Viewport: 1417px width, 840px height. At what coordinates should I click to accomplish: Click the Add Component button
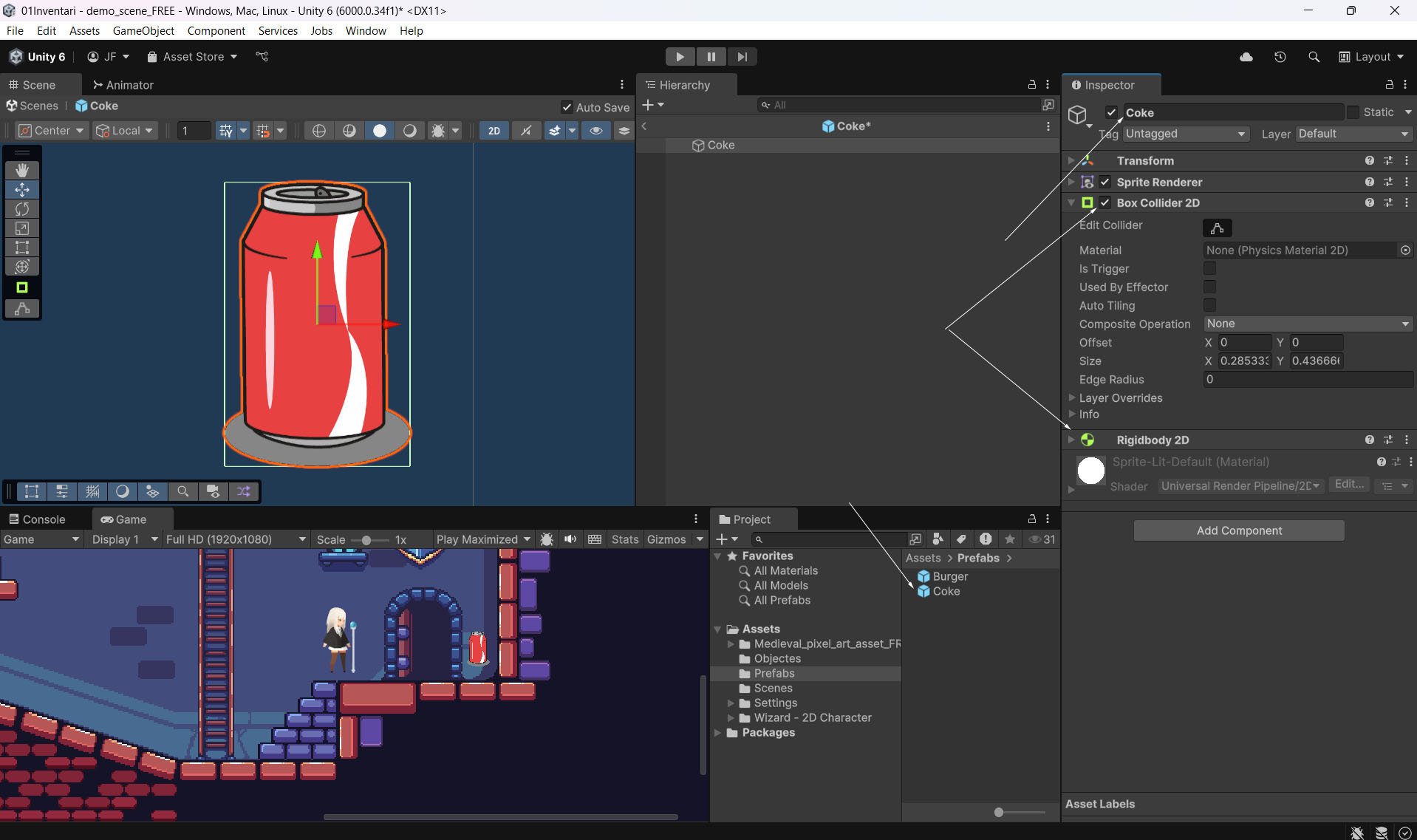pyautogui.click(x=1238, y=530)
